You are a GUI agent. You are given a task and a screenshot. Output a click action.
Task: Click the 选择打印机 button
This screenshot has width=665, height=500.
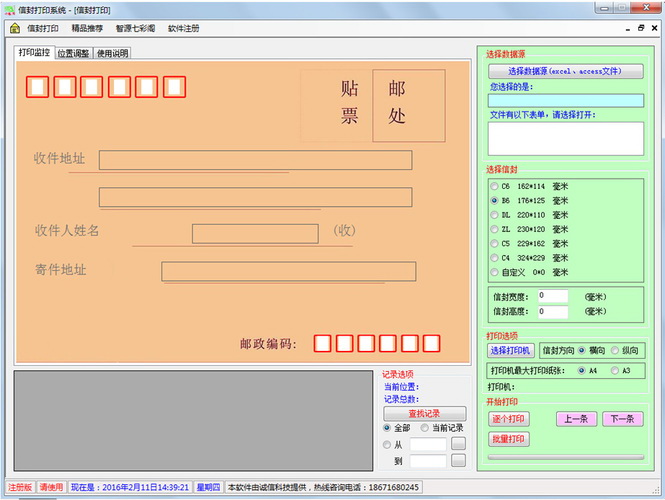(511, 350)
